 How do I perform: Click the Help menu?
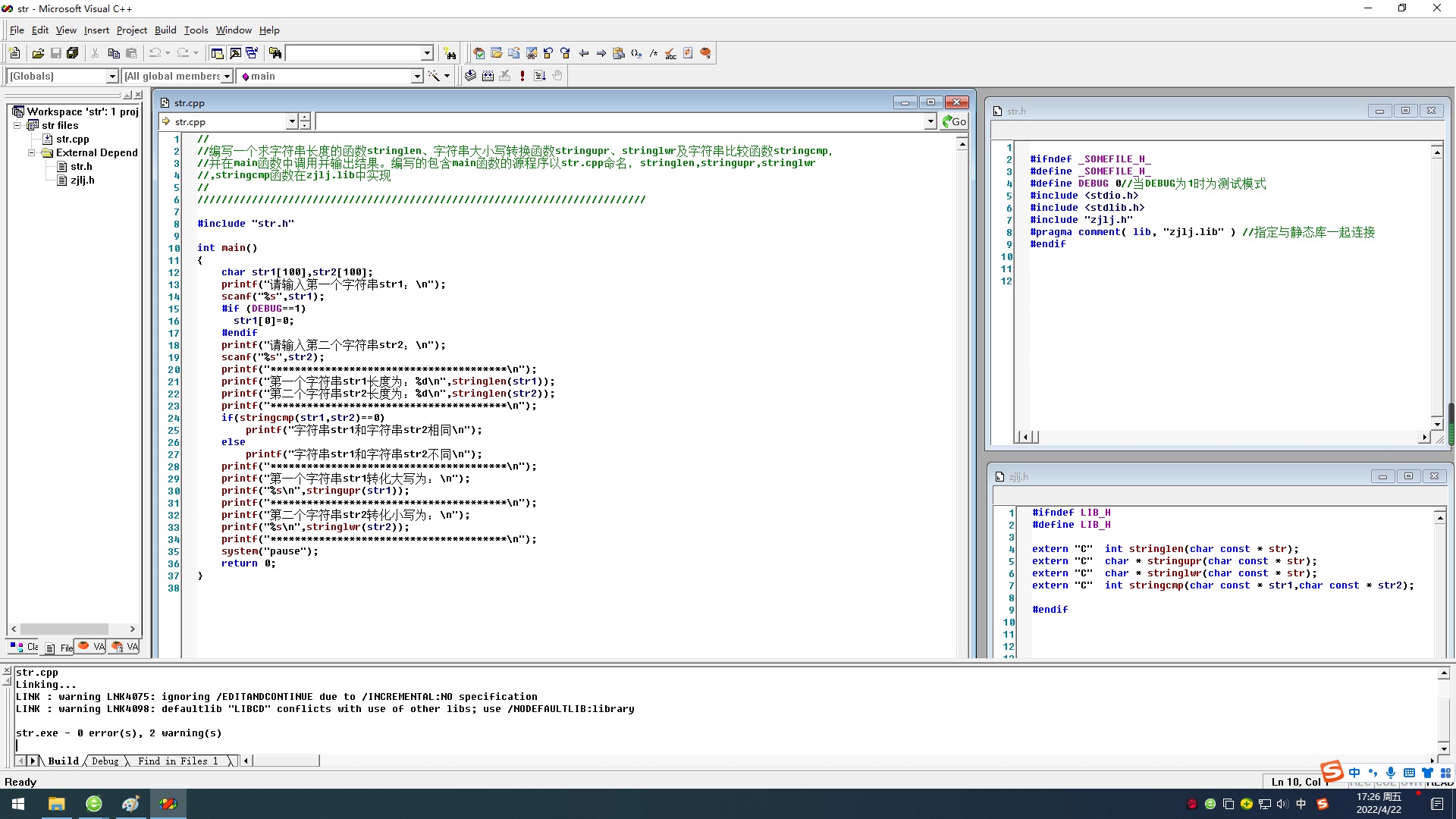(269, 30)
